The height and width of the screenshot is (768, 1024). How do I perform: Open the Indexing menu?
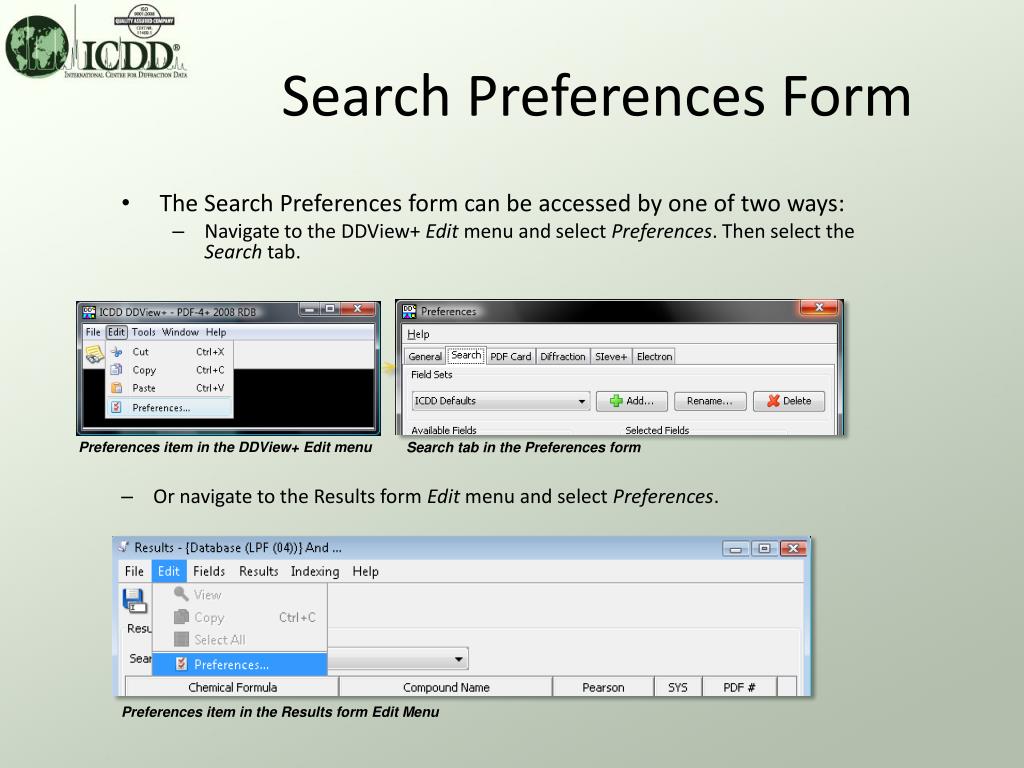315,571
